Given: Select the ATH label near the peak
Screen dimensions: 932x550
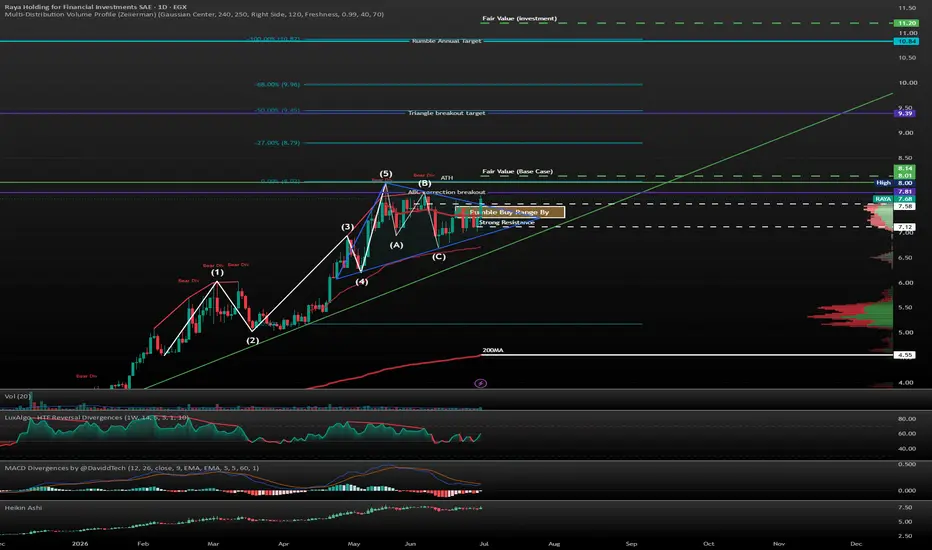Looking at the screenshot, I should (446, 178).
